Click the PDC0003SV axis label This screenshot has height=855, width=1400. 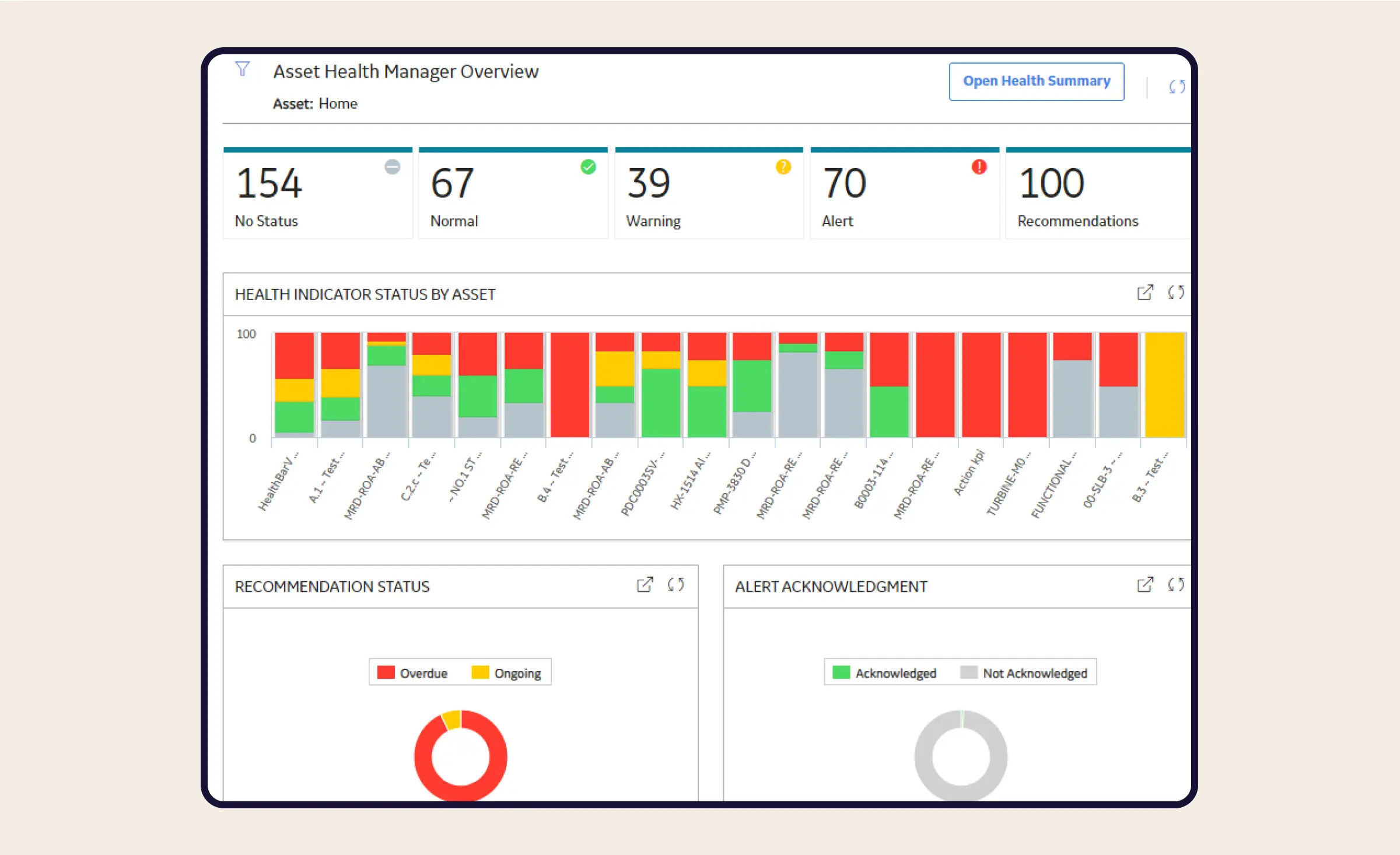coord(642,483)
